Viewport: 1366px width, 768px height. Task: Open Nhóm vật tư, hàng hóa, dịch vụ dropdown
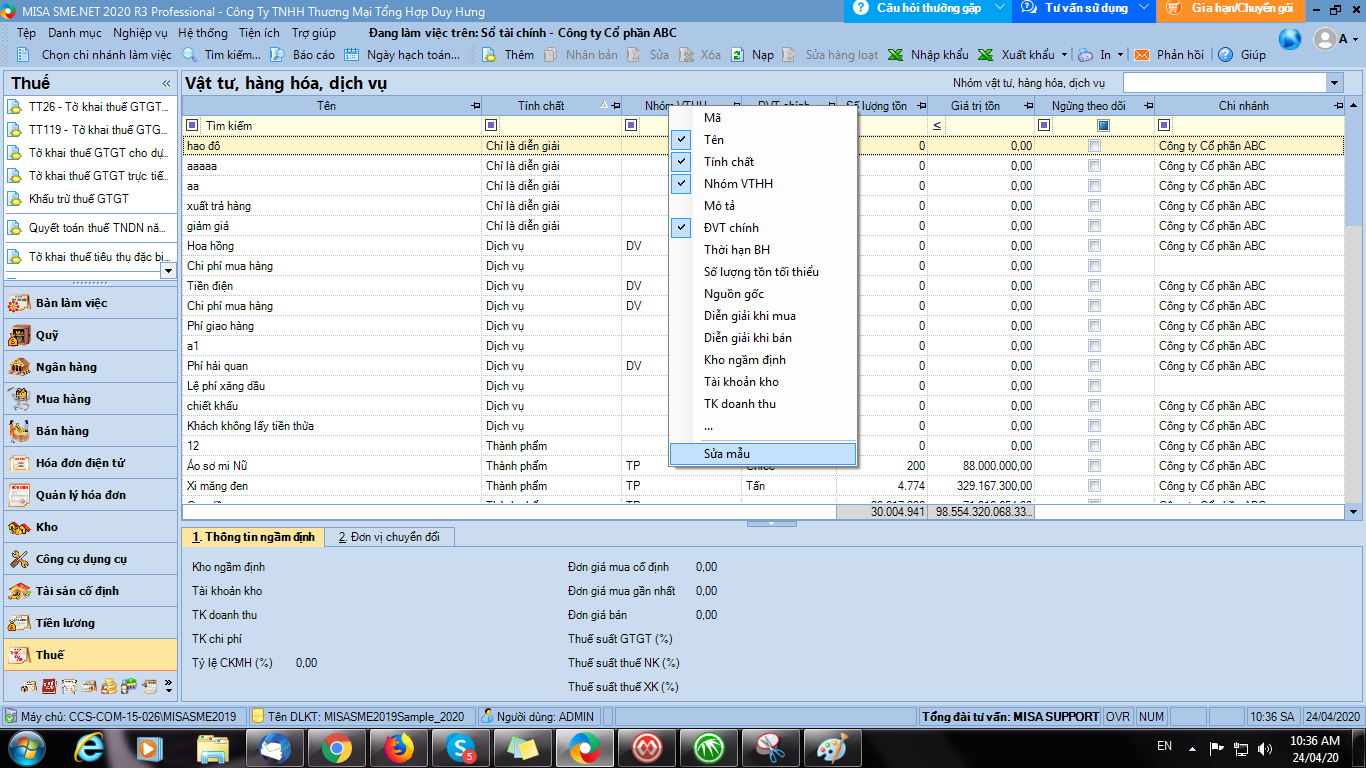1334,83
